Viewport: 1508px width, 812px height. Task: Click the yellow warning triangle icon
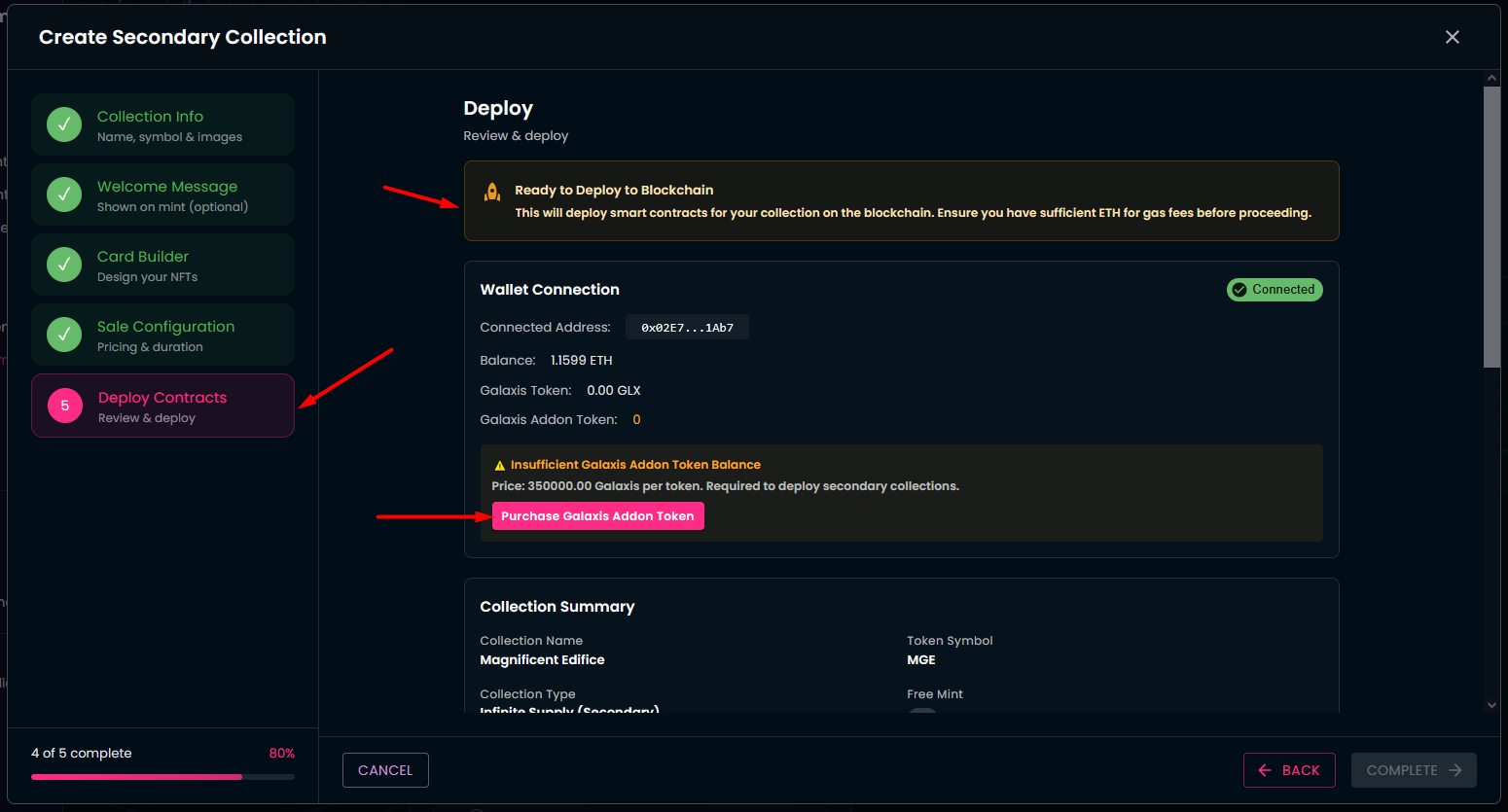tap(500, 466)
